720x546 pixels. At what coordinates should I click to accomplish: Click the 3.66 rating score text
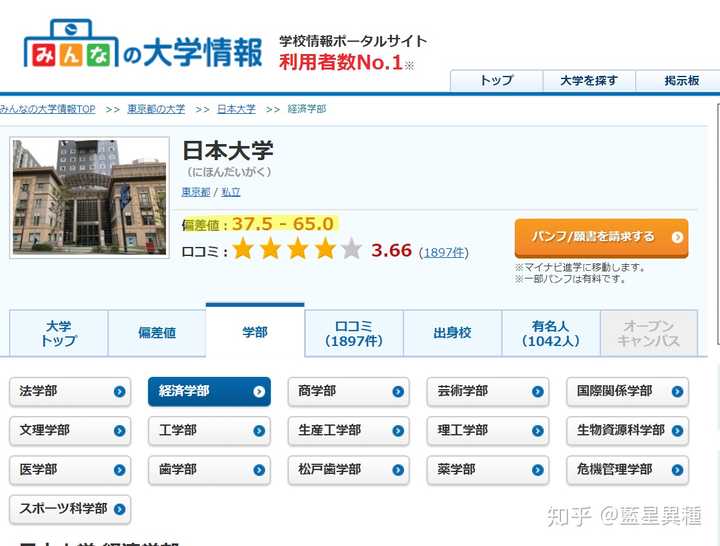pyautogui.click(x=391, y=251)
